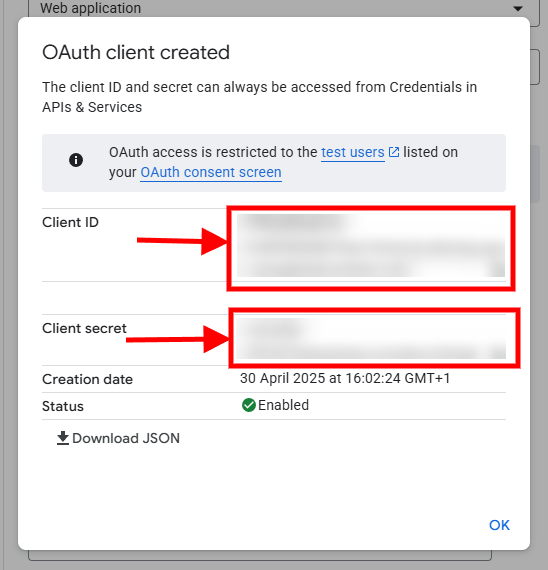Viewport: 548px width, 570px height.
Task: Click the blurred Client secret value
Action: click(x=371, y=338)
